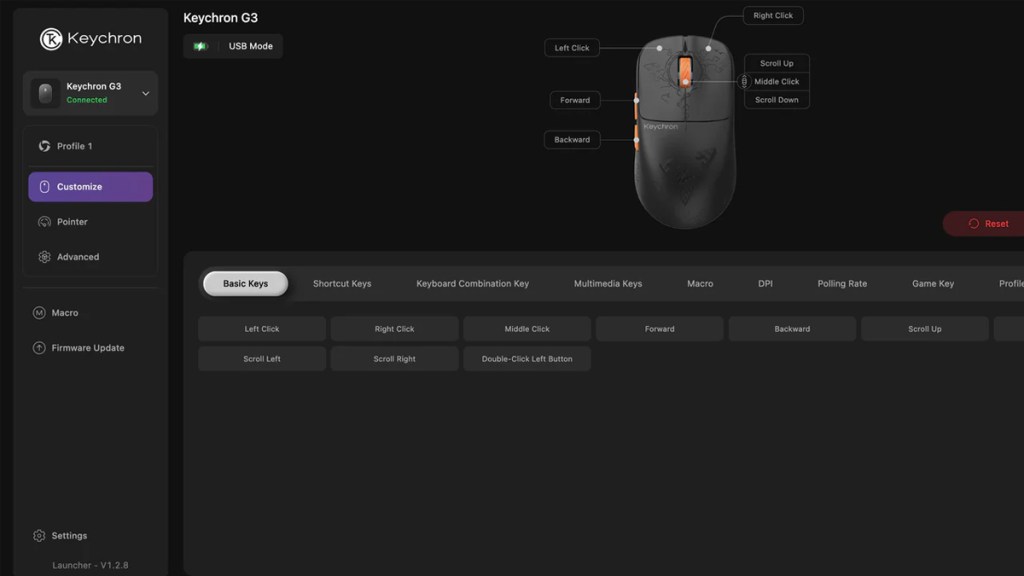Screen dimensions: 1024x576
Task: Select the Forward label on the mouse diagram
Action: (x=575, y=100)
